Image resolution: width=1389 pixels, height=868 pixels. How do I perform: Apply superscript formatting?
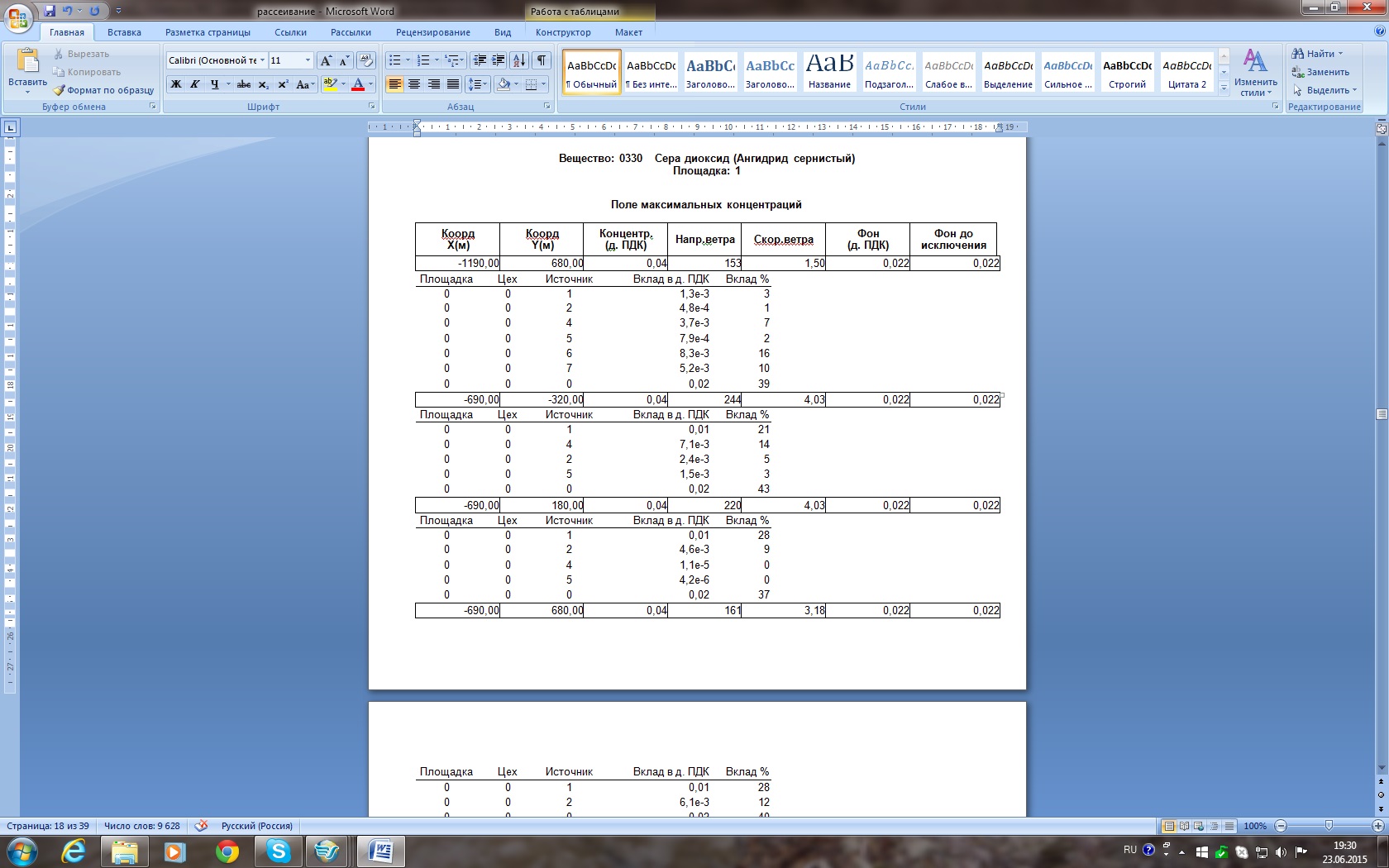click(283, 84)
